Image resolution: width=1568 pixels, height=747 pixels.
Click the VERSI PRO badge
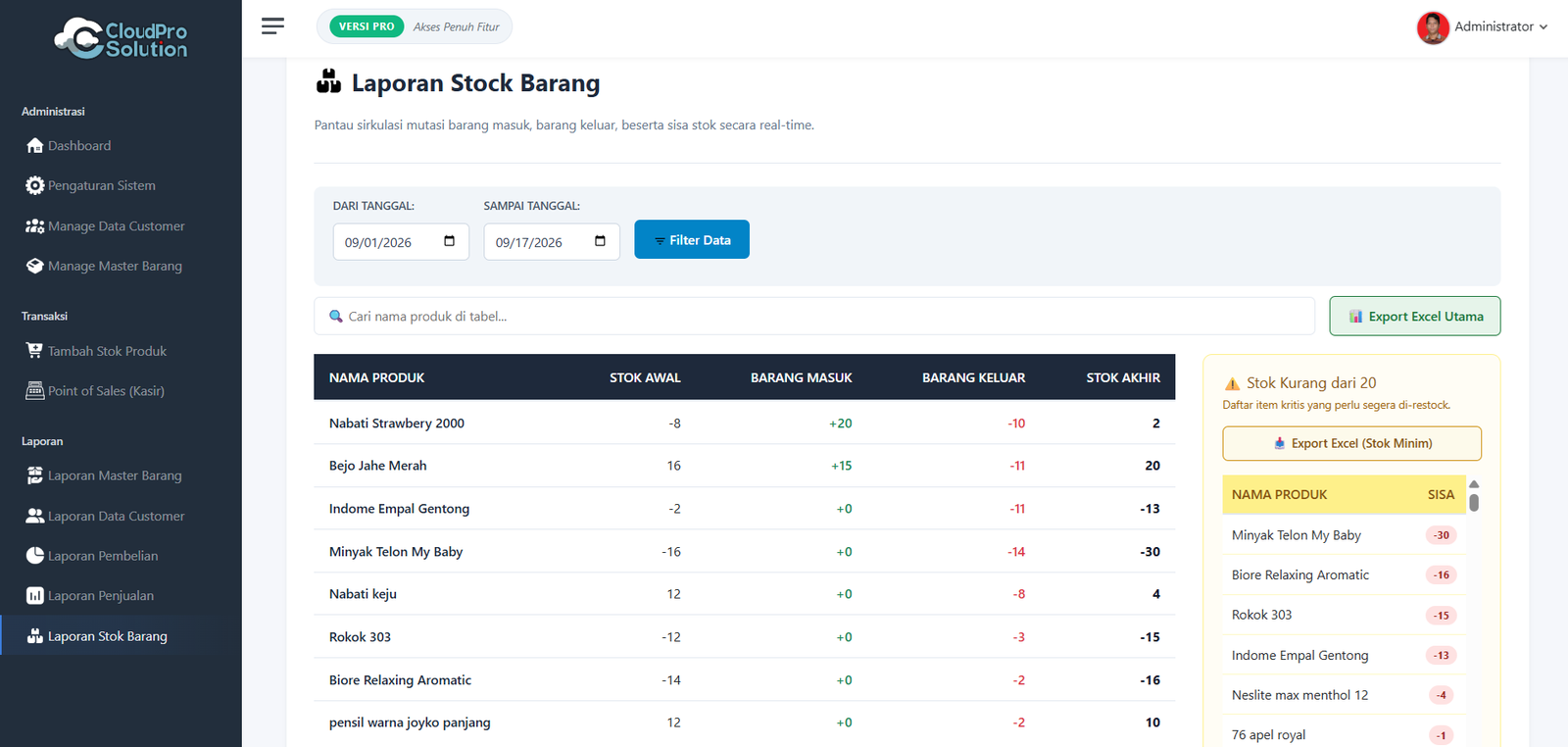(x=367, y=26)
